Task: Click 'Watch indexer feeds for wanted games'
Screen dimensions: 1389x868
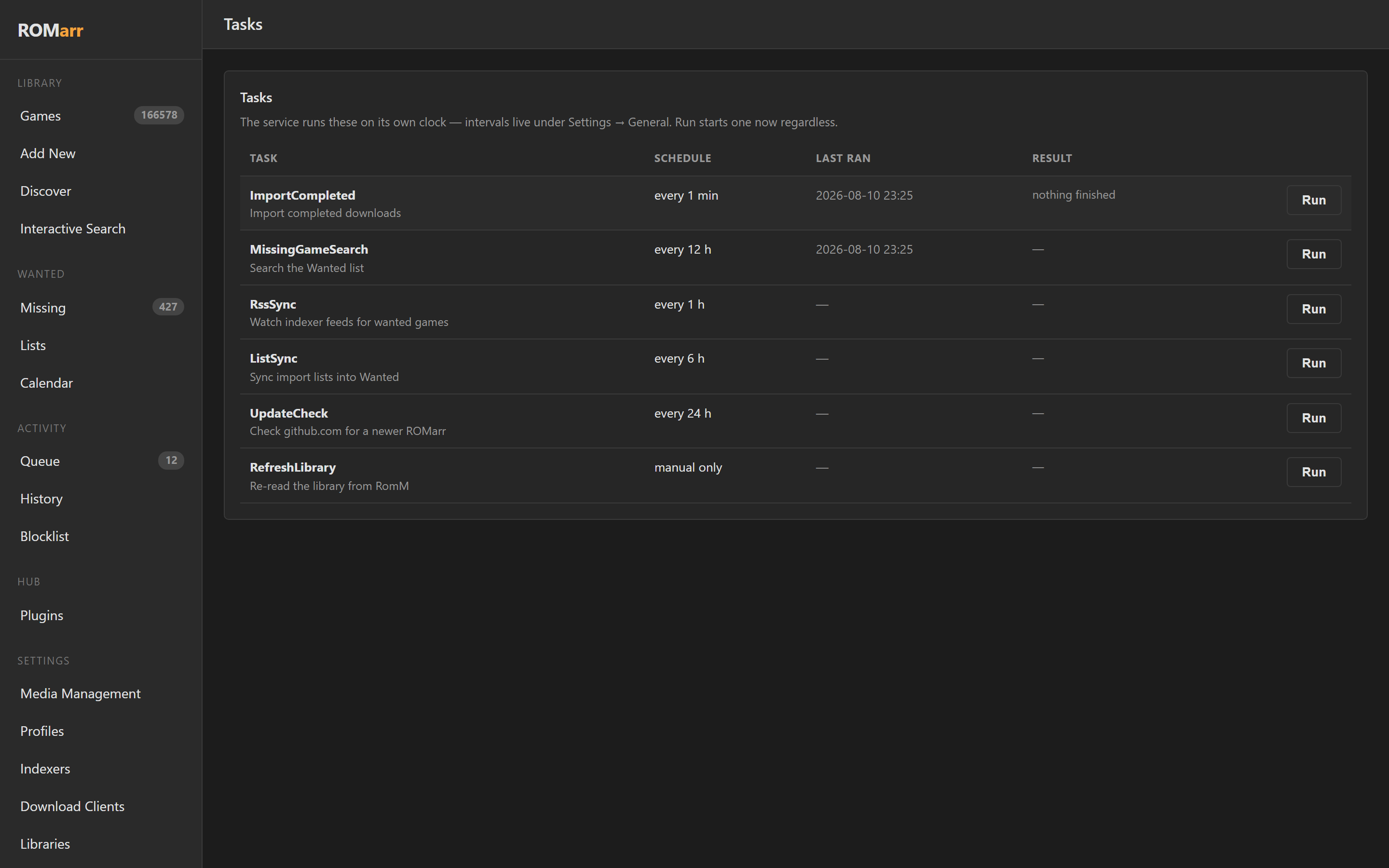Action: pos(349,322)
